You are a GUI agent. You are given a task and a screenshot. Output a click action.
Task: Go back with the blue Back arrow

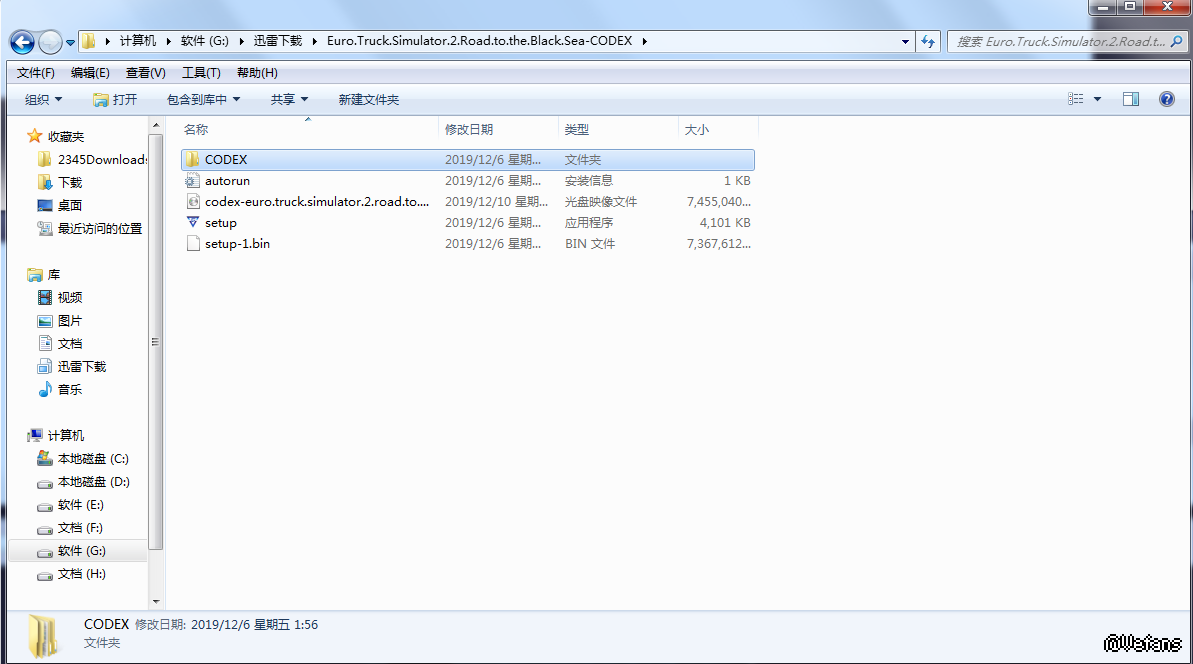(22, 42)
